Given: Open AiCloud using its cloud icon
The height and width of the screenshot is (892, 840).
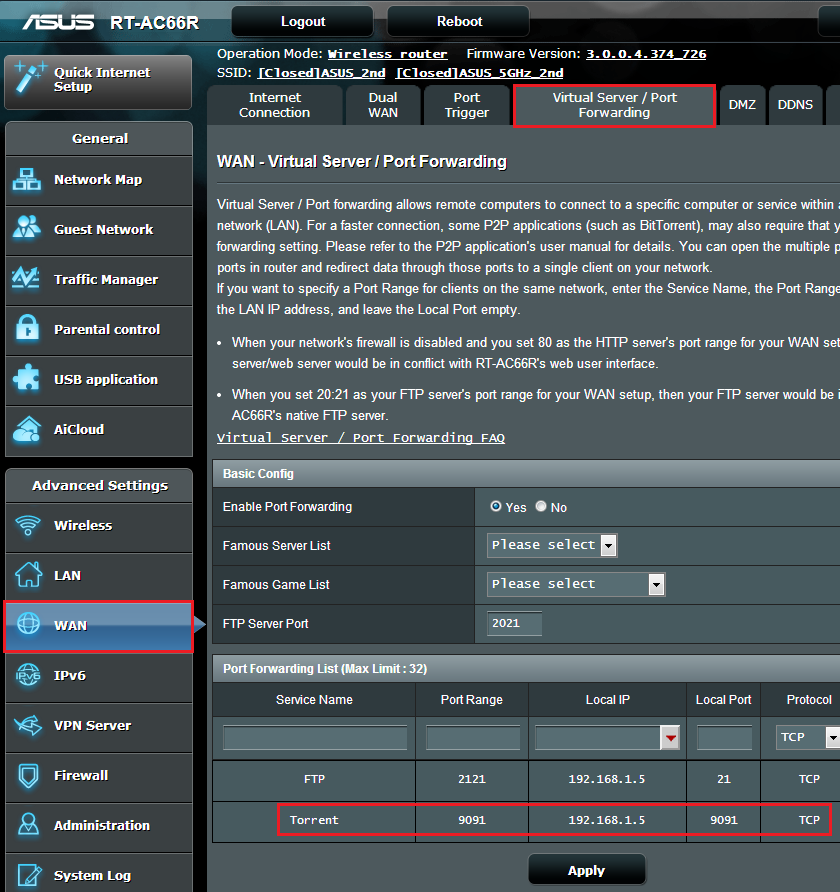Looking at the screenshot, I should click(27, 429).
